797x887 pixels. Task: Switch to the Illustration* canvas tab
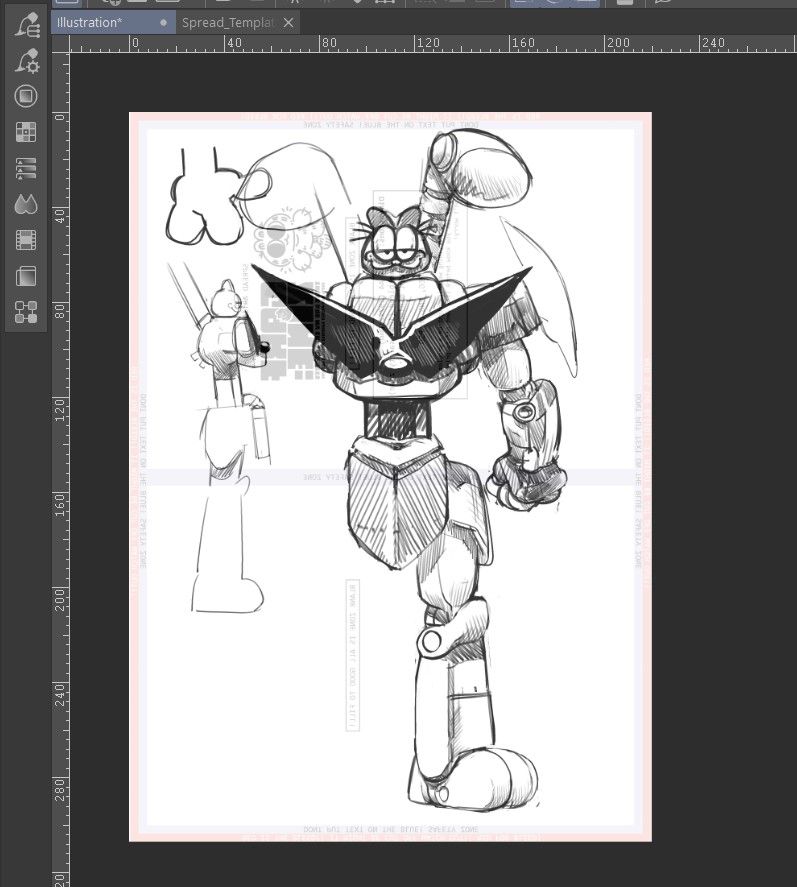pos(113,23)
